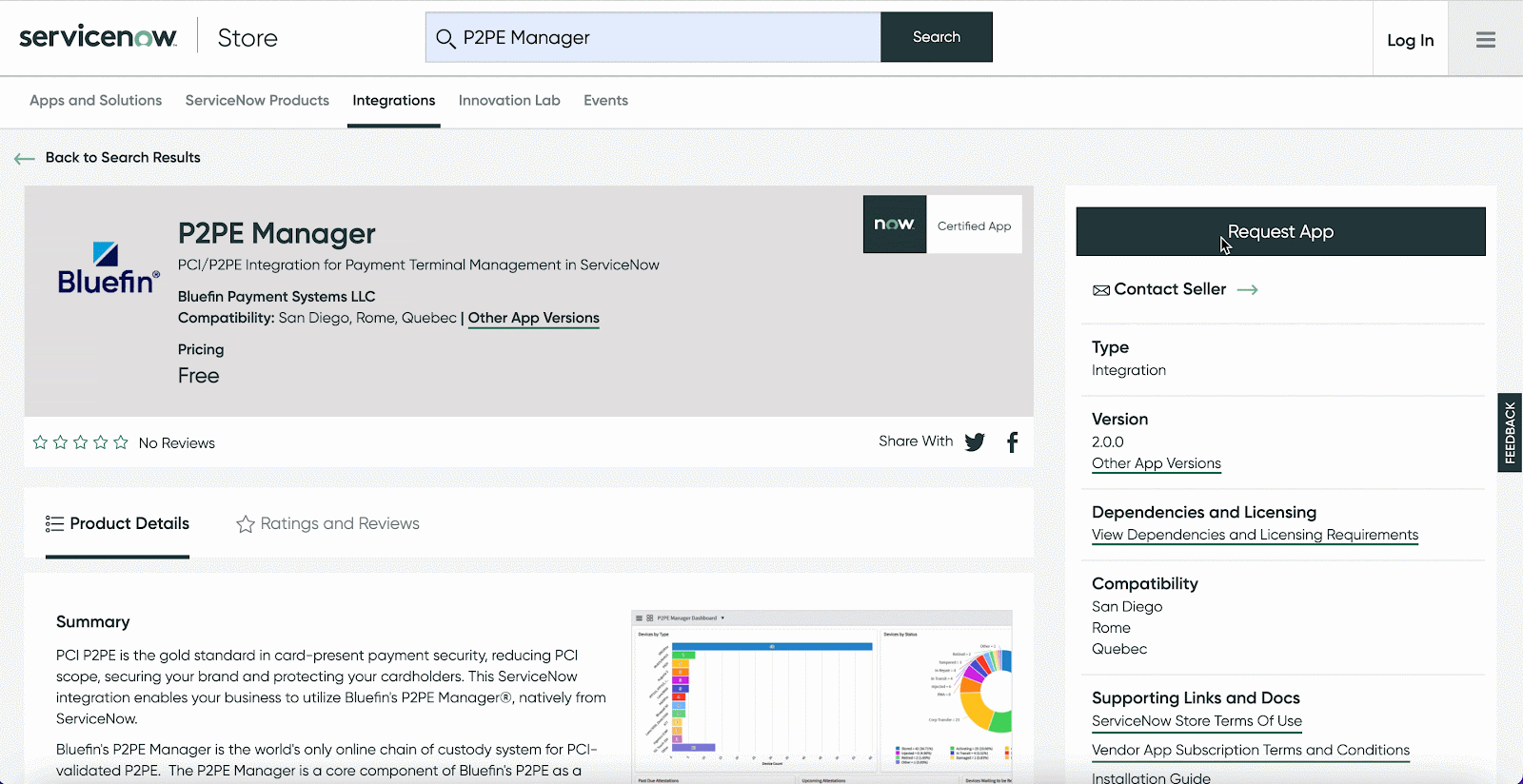This screenshot has width=1523, height=784.
Task: View Dependencies and Licensing Requirements
Action: click(x=1255, y=535)
